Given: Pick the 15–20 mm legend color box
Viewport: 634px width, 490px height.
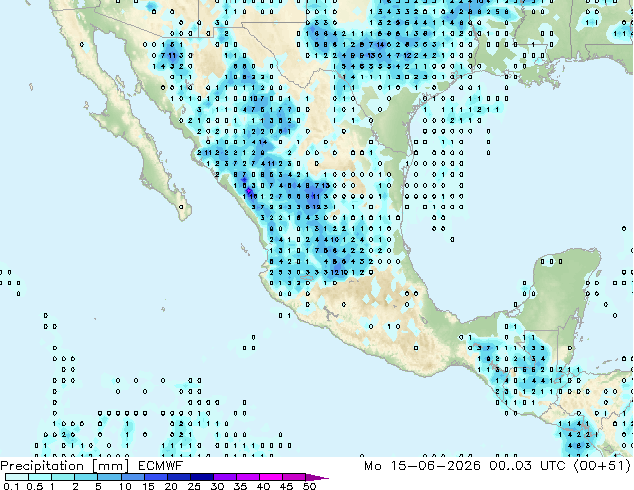Looking at the screenshot, I should 155,477.
